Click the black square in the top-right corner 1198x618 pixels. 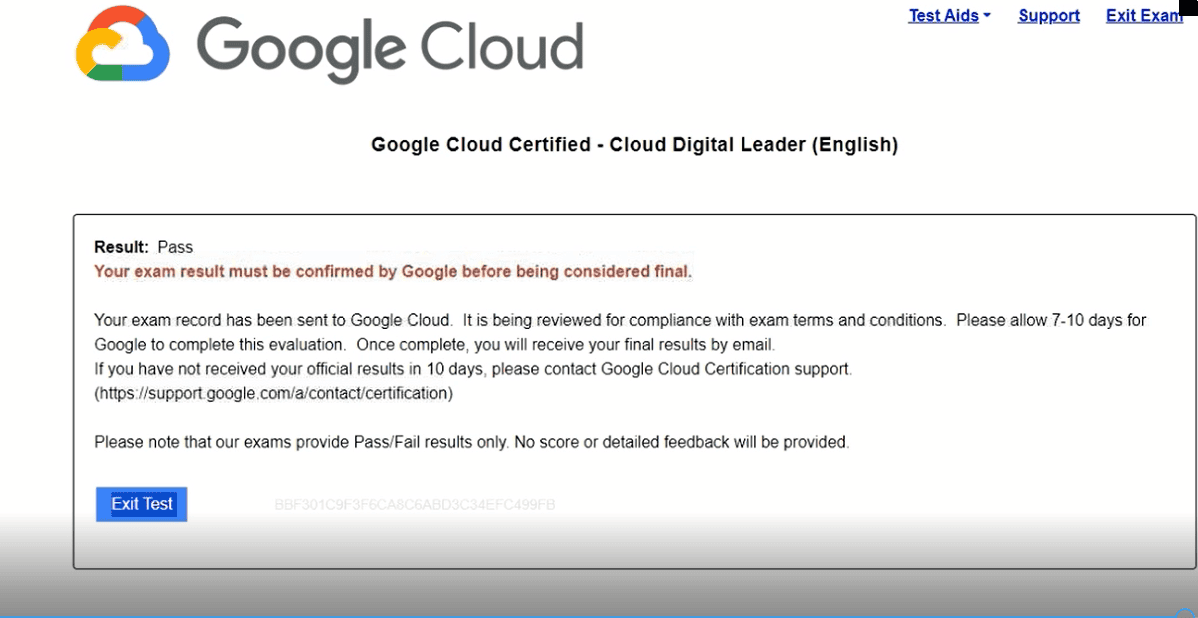[1188, 8]
